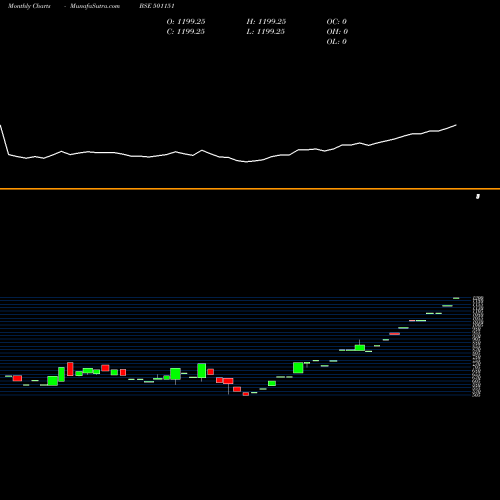This screenshot has height=500, width=500.
Task: Click the 'OH: 0' reading
Action: pyautogui.click(x=337, y=32)
